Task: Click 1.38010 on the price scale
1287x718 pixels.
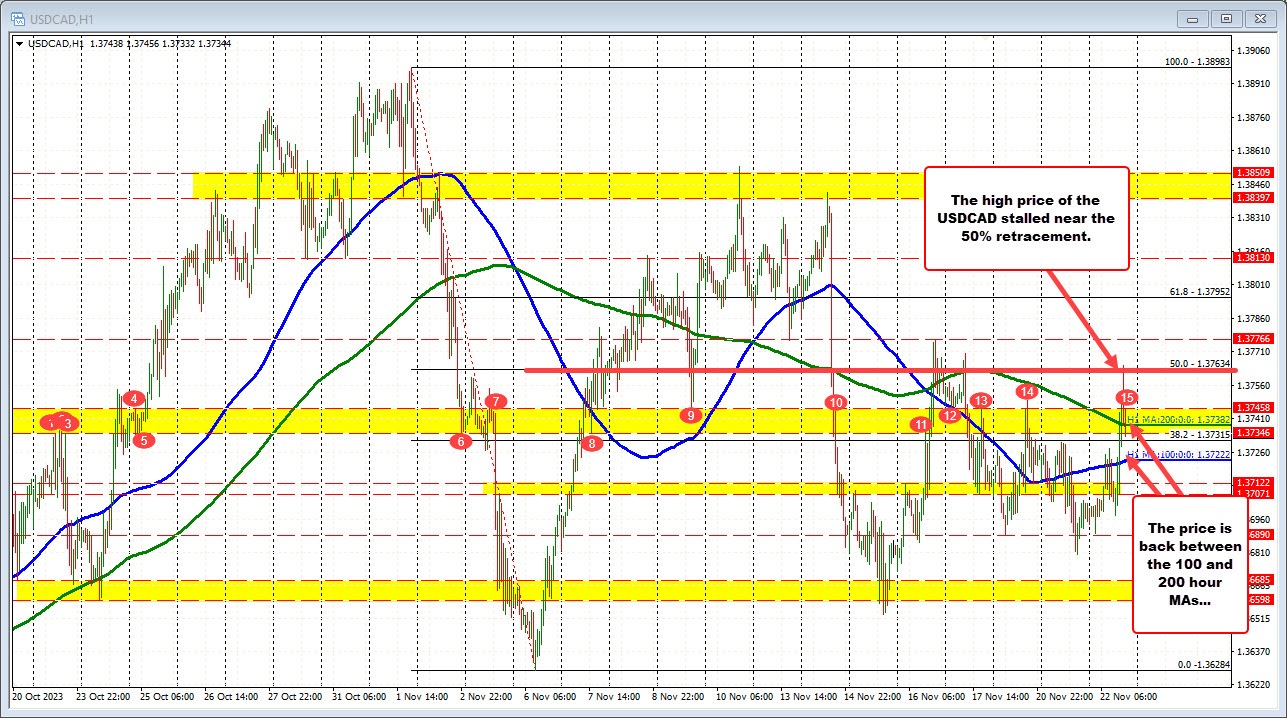Action: pyautogui.click(x=1255, y=284)
